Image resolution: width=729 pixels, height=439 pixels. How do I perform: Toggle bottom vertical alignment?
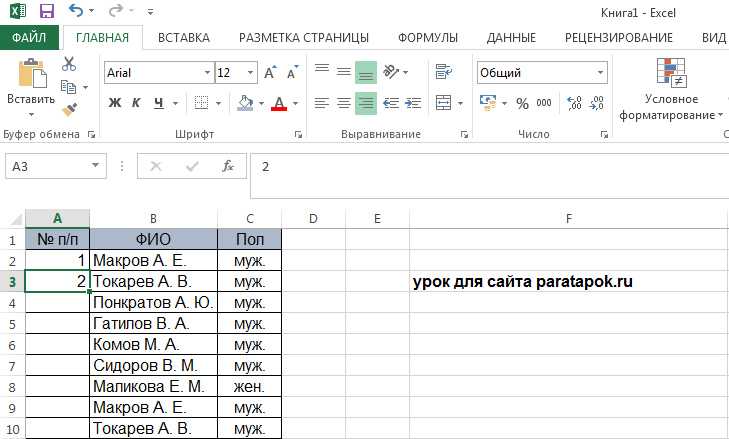[x=366, y=72]
